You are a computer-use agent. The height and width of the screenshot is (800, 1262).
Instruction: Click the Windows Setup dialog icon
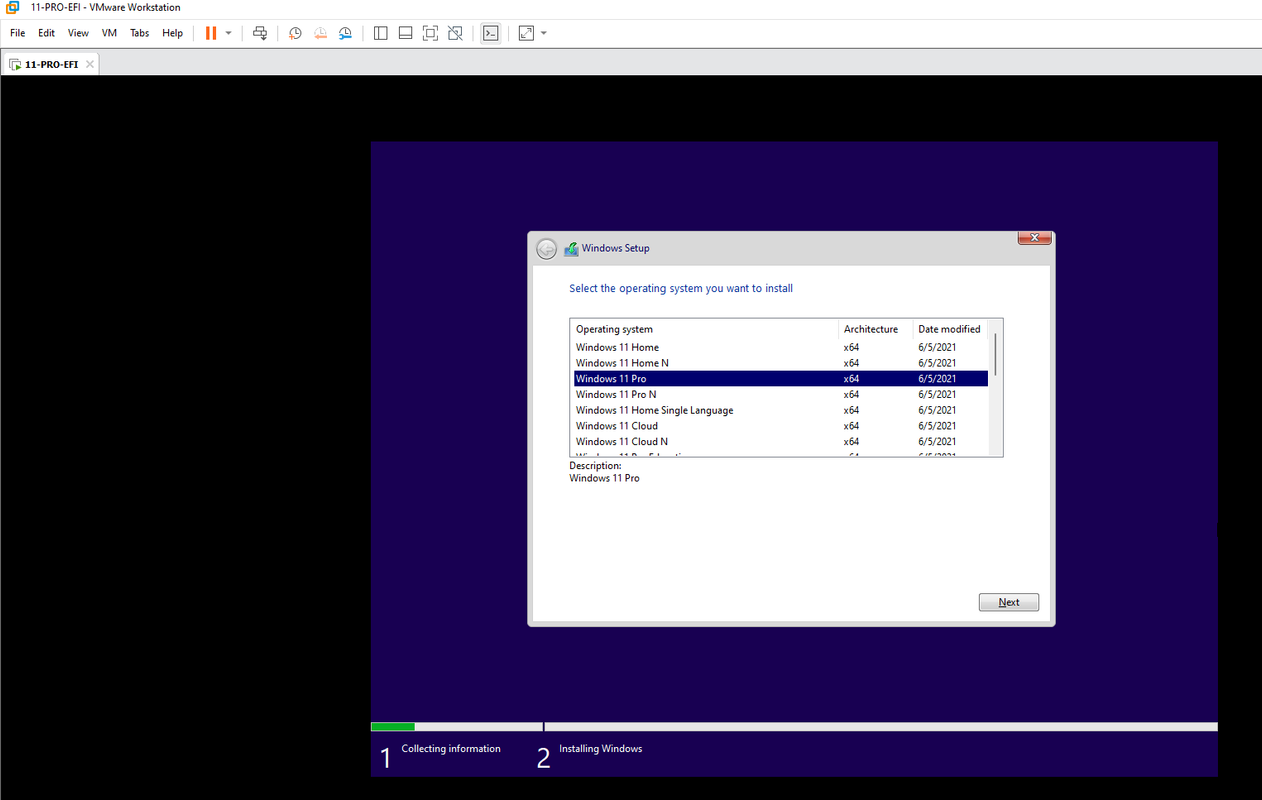pos(571,249)
